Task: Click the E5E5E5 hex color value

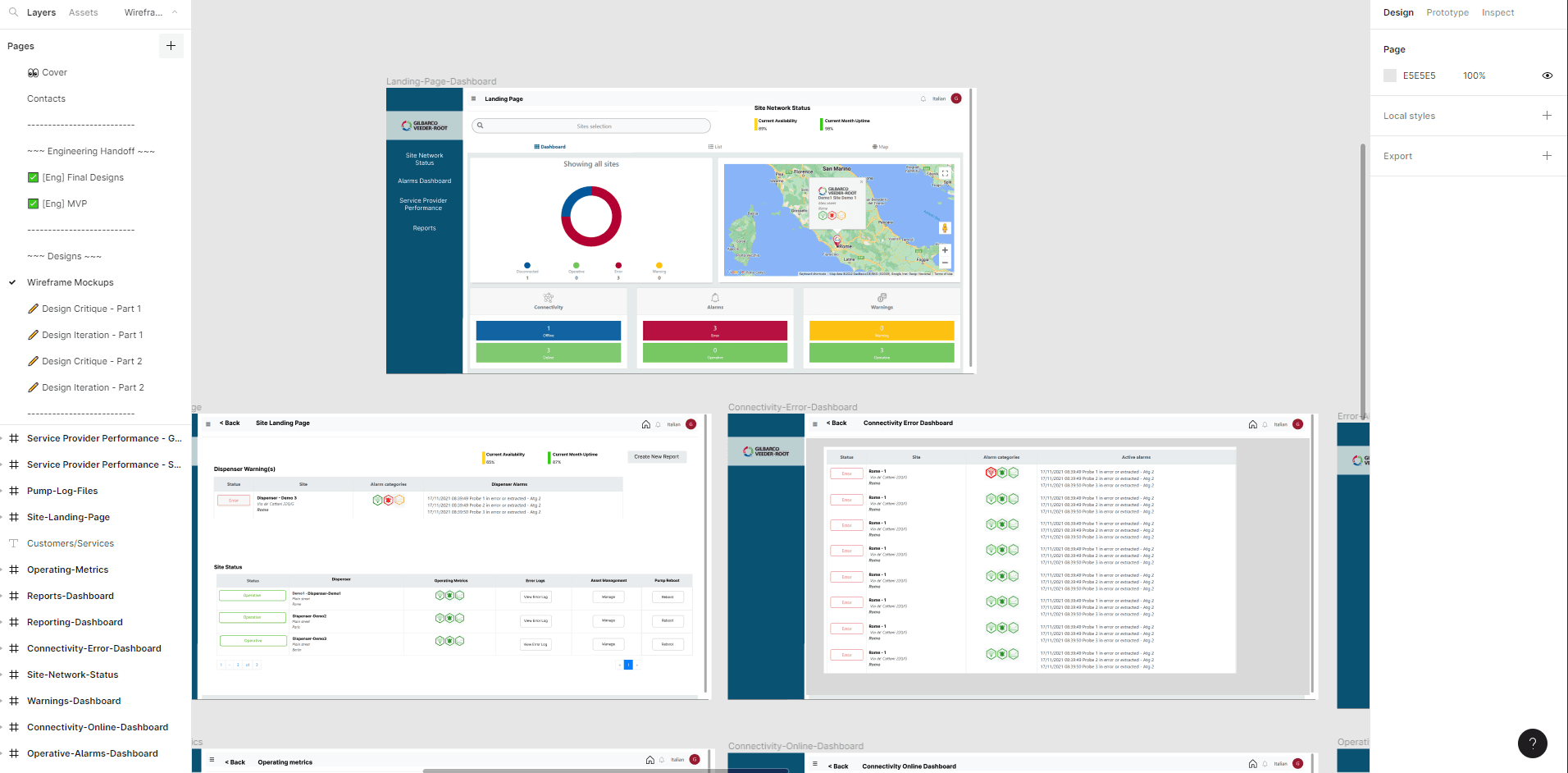Action: coord(1419,75)
